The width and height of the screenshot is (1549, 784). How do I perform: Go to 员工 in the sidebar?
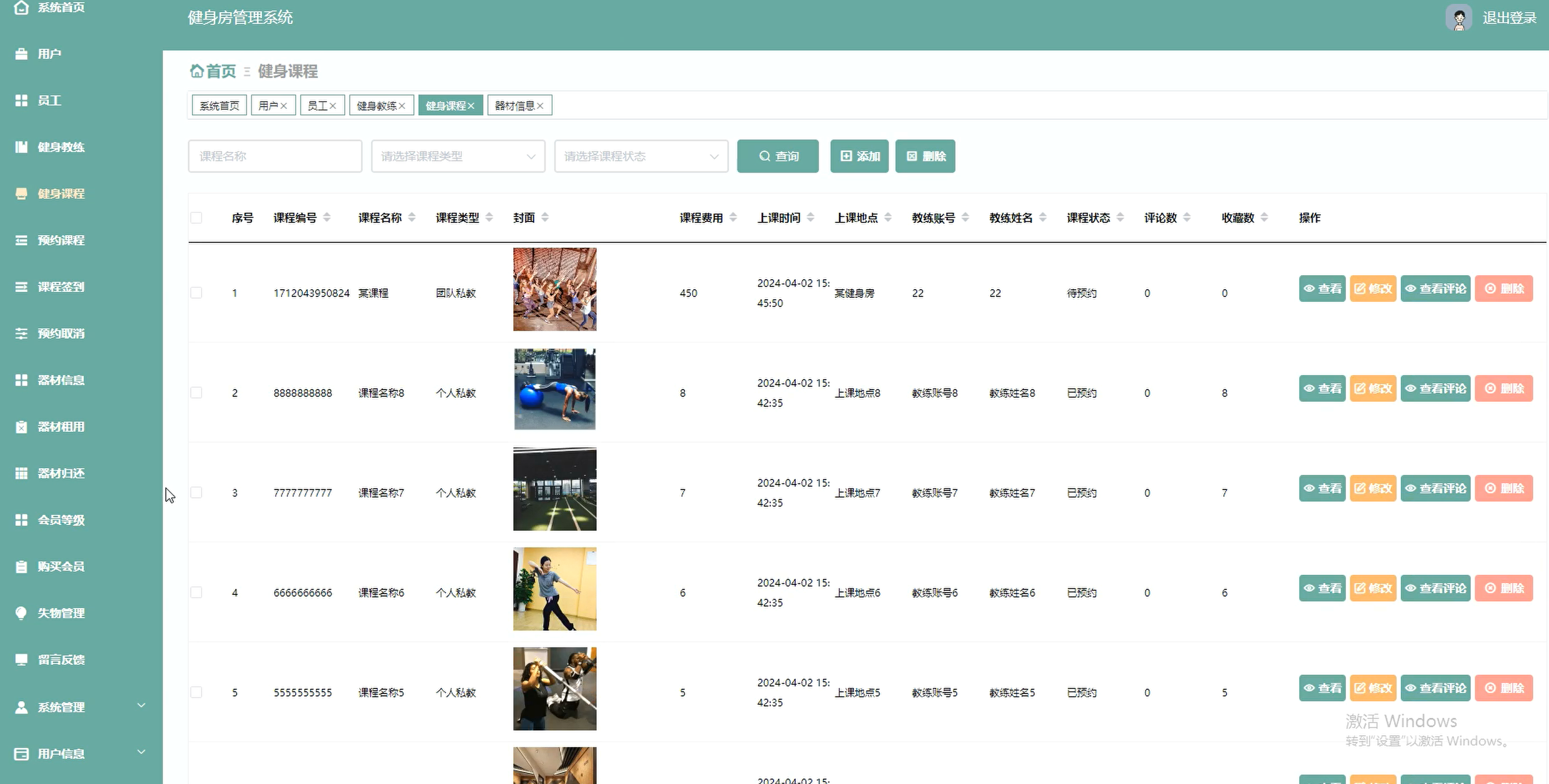click(49, 100)
